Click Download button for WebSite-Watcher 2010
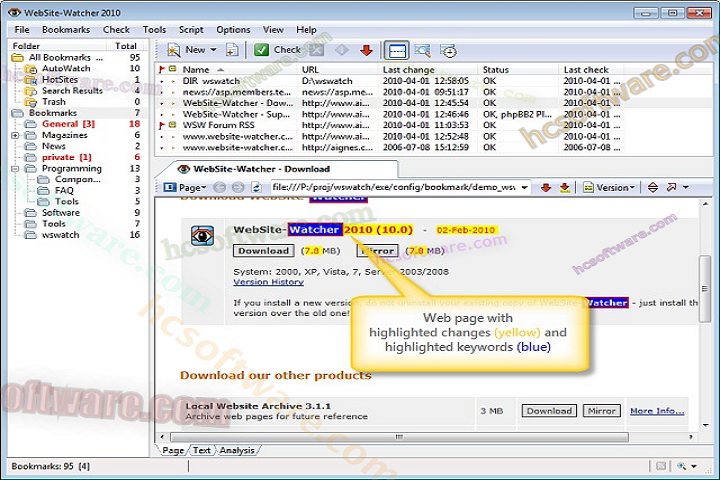This screenshot has height=480, width=720. 264,251
